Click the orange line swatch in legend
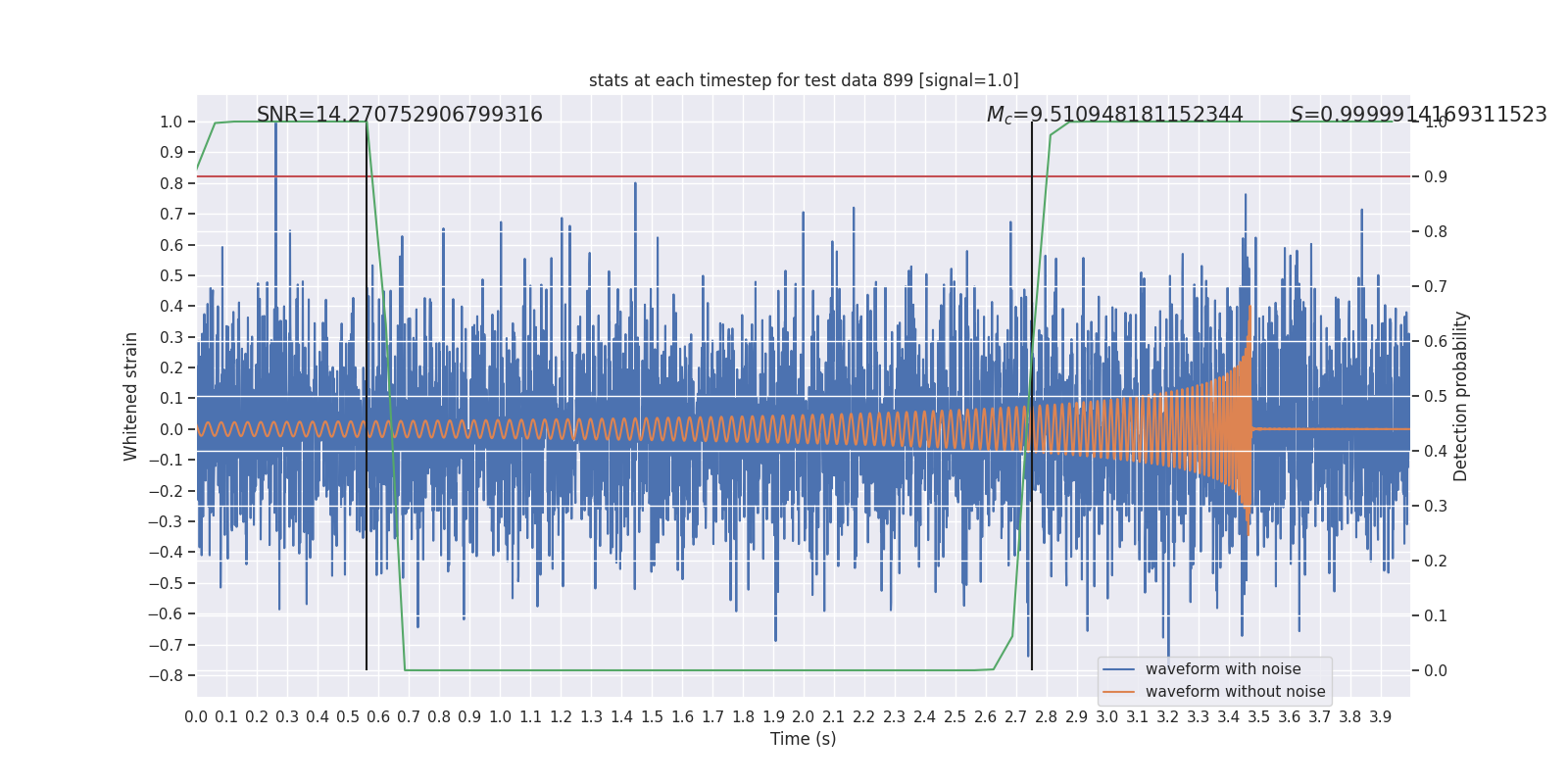This screenshot has width=1568, height=784. pos(1118,692)
